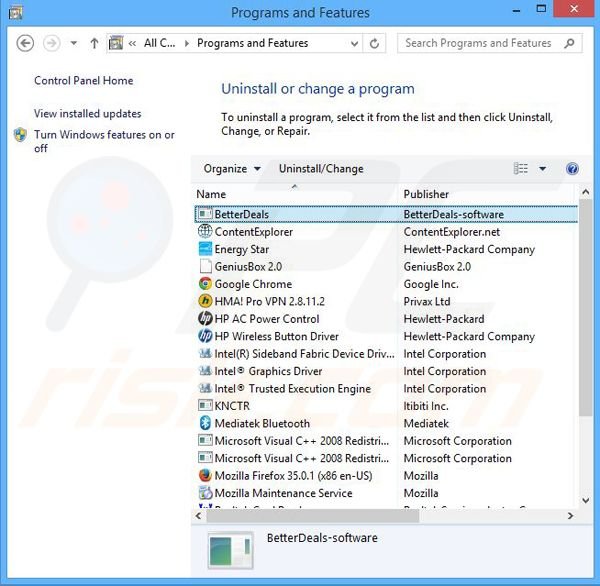This screenshot has width=600, height=586.
Task: Select the HMA! Pro VPN 2.8.11.2 name
Action: tap(269, 302)
